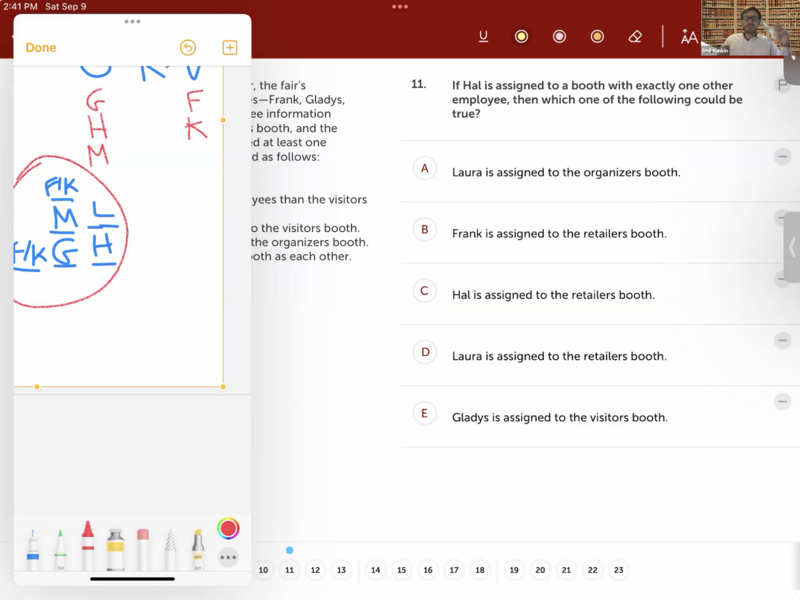The width and height of the screenshot is (800, 600).
Task: Select the green-tipped marker tool
Action: point(60,550)
